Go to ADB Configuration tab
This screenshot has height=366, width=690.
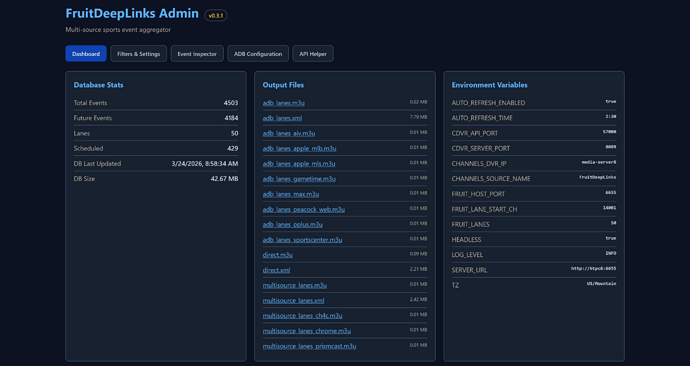coord(258,54)
